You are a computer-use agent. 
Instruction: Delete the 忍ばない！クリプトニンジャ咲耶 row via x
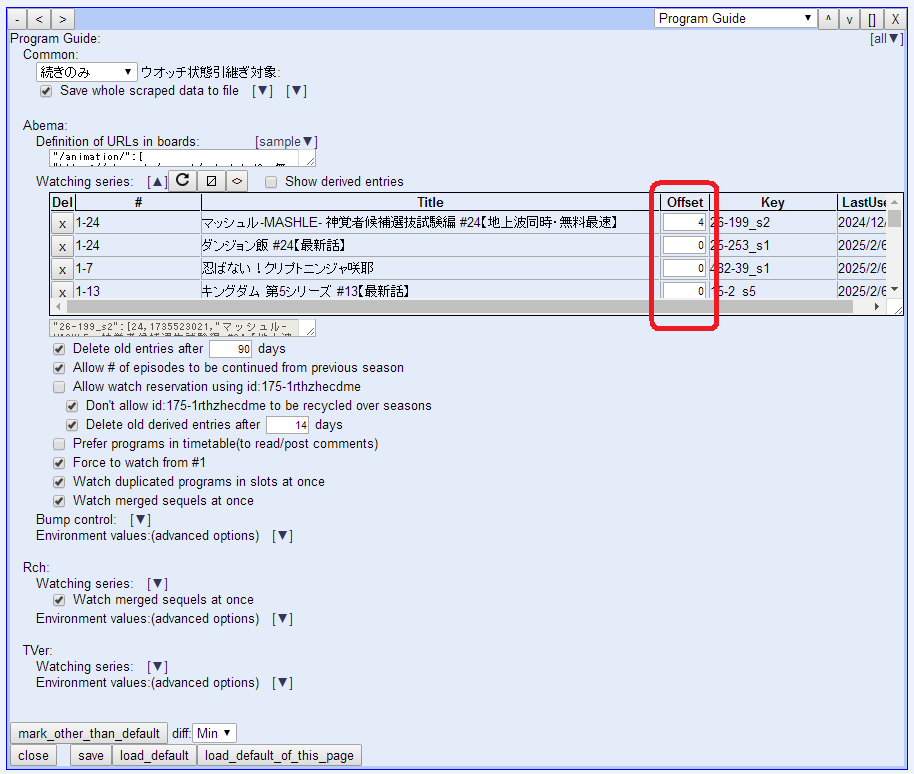coord(62,269)
